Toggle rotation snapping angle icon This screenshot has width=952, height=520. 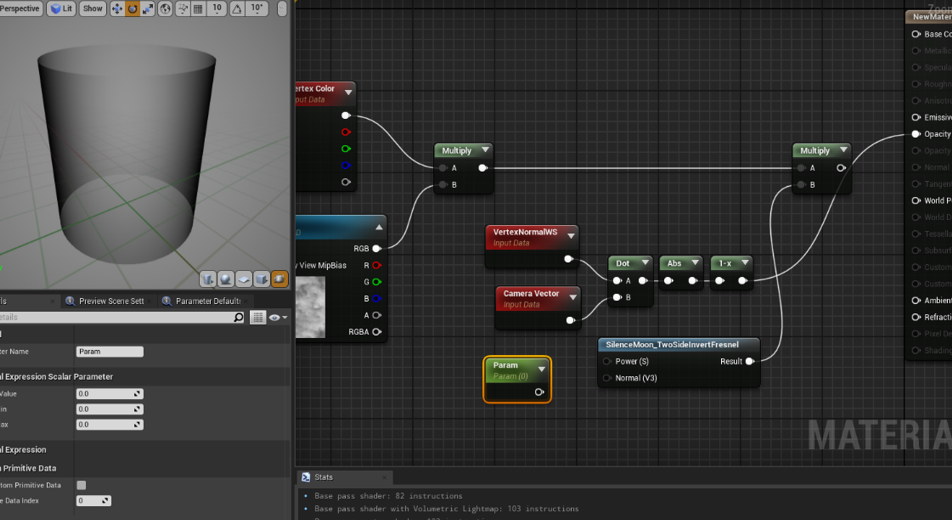238,9
